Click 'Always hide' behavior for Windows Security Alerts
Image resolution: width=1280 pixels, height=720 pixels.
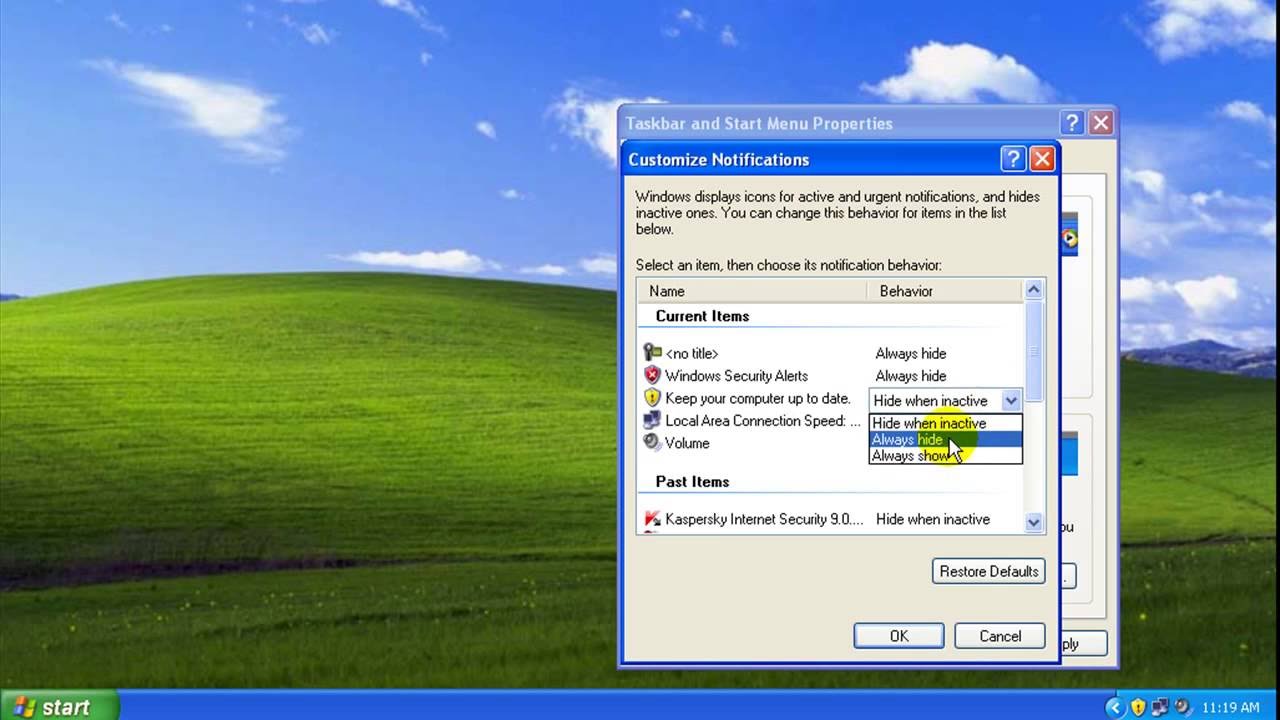pos(910,376)
